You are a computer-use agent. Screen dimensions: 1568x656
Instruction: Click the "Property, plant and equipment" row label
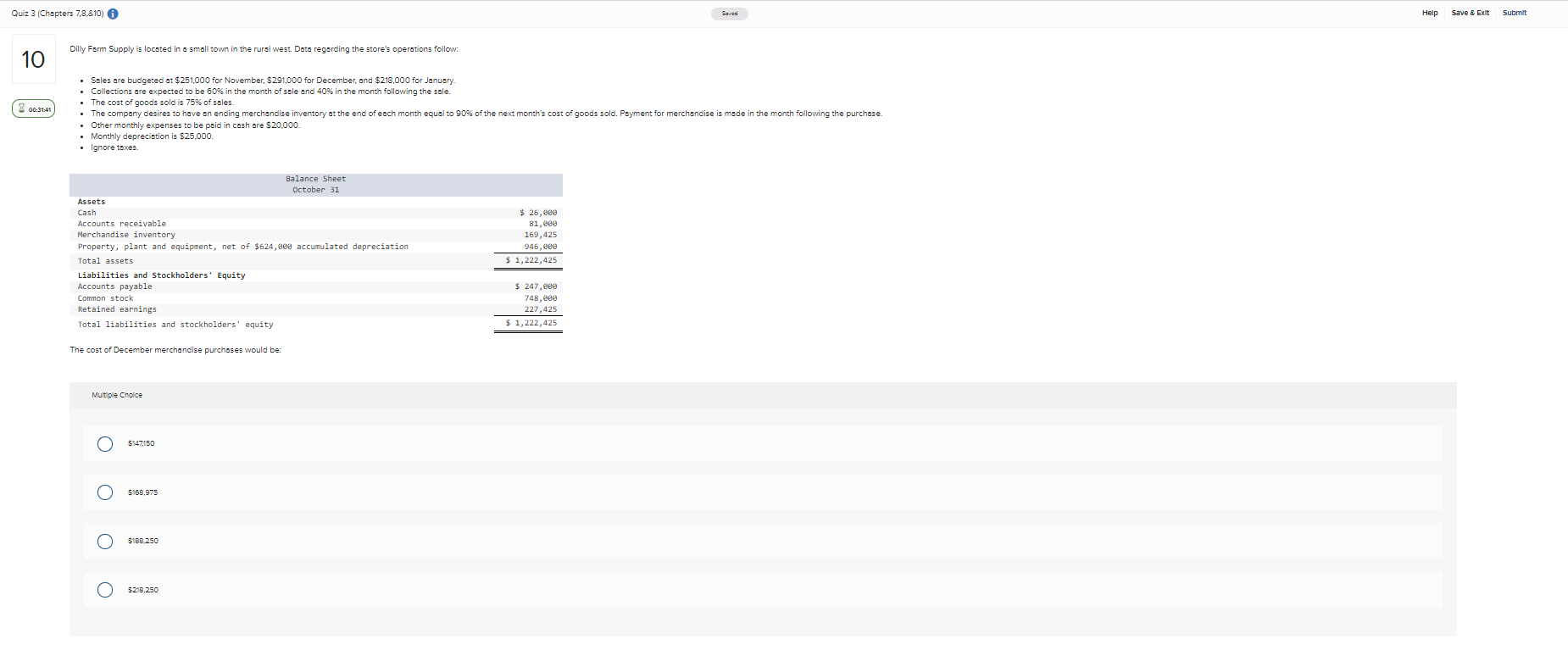[x=243, y=247]
